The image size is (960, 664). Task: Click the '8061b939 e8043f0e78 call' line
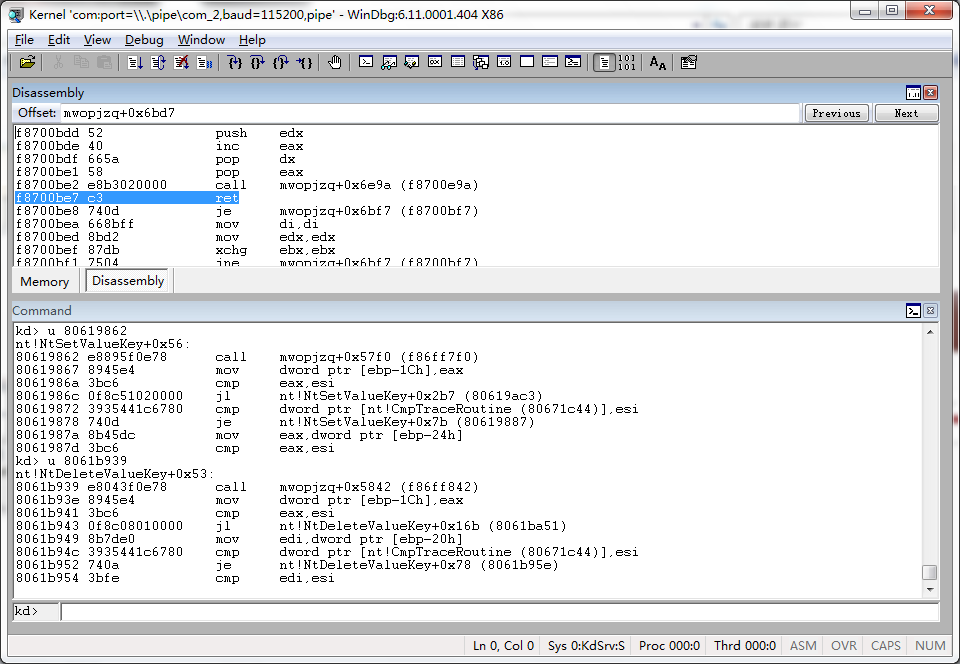pyautogui.click(x=247, y=487)
